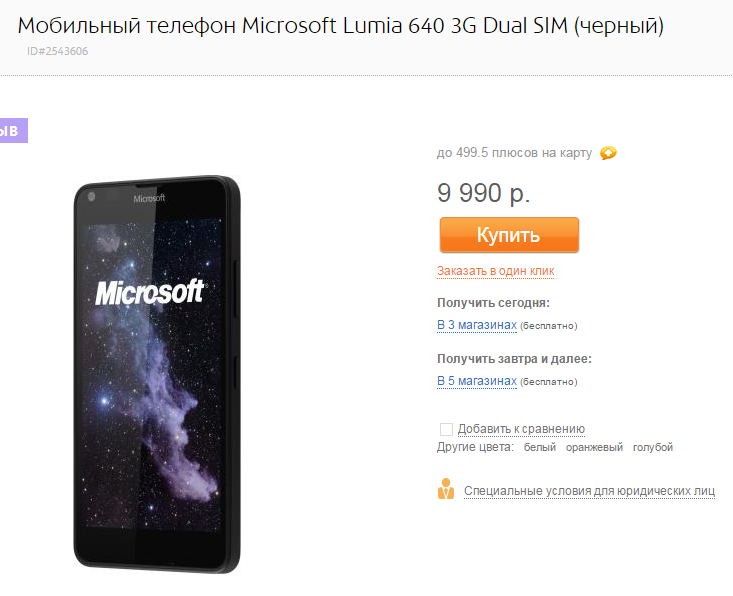Click the 9 990 р. price text
The height and width of the screenshot is (596, 733).
[483, 193]
